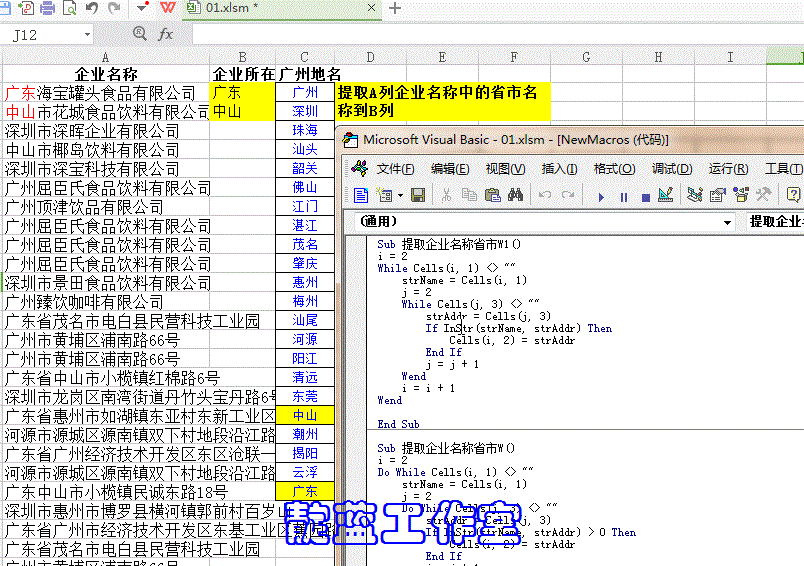Open Find with the binoculars icon
The width and height of the screenshot is (804, 566).
(515, 195)
